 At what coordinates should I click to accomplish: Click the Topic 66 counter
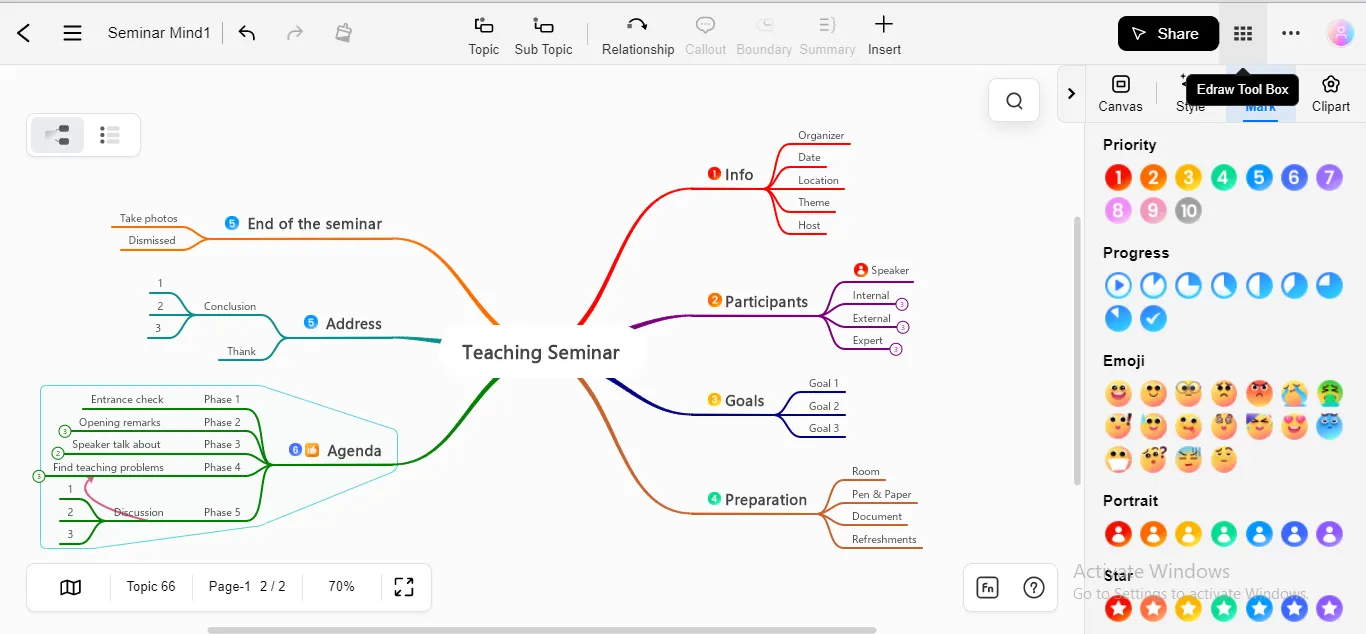click(151, 587)
